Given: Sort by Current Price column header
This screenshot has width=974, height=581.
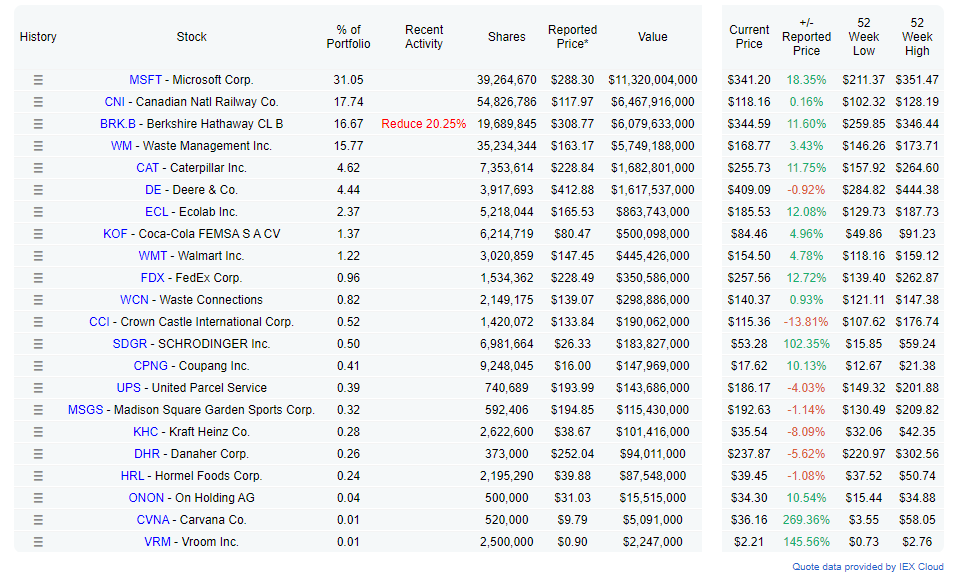Looking at the screenshot, I should coord(749,37).
